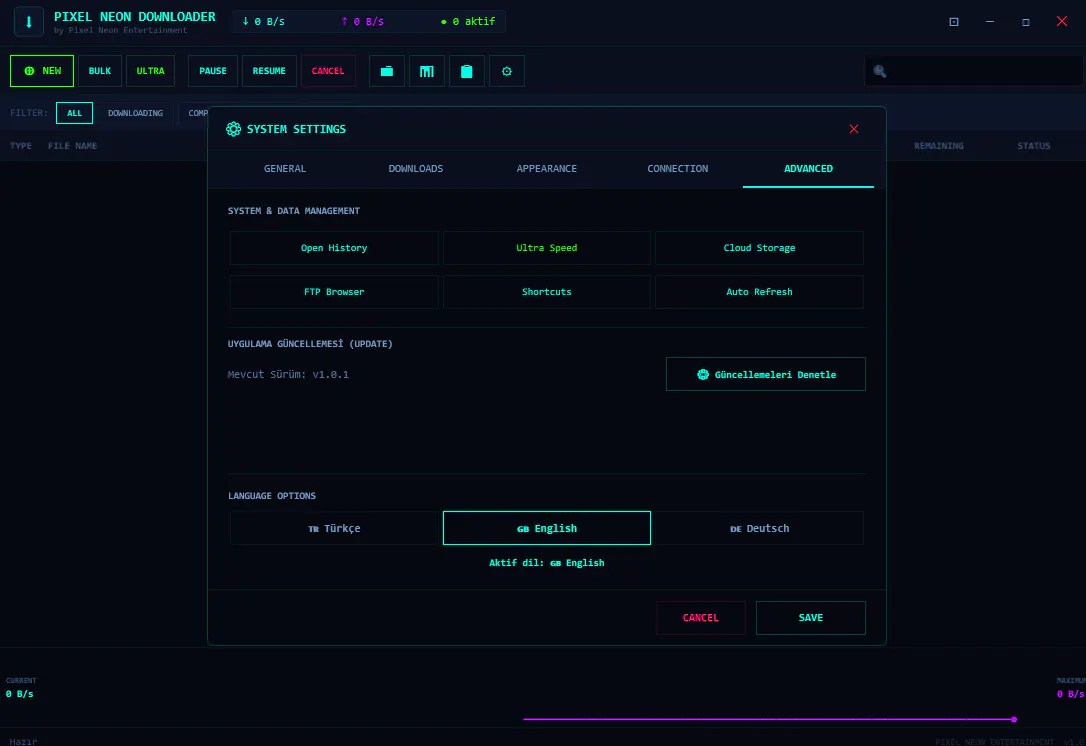Viewport: 1086px width, 746px height.
Task: Click the LANGUAGE OPTIONS heading
Action: (x=272, y=495)
